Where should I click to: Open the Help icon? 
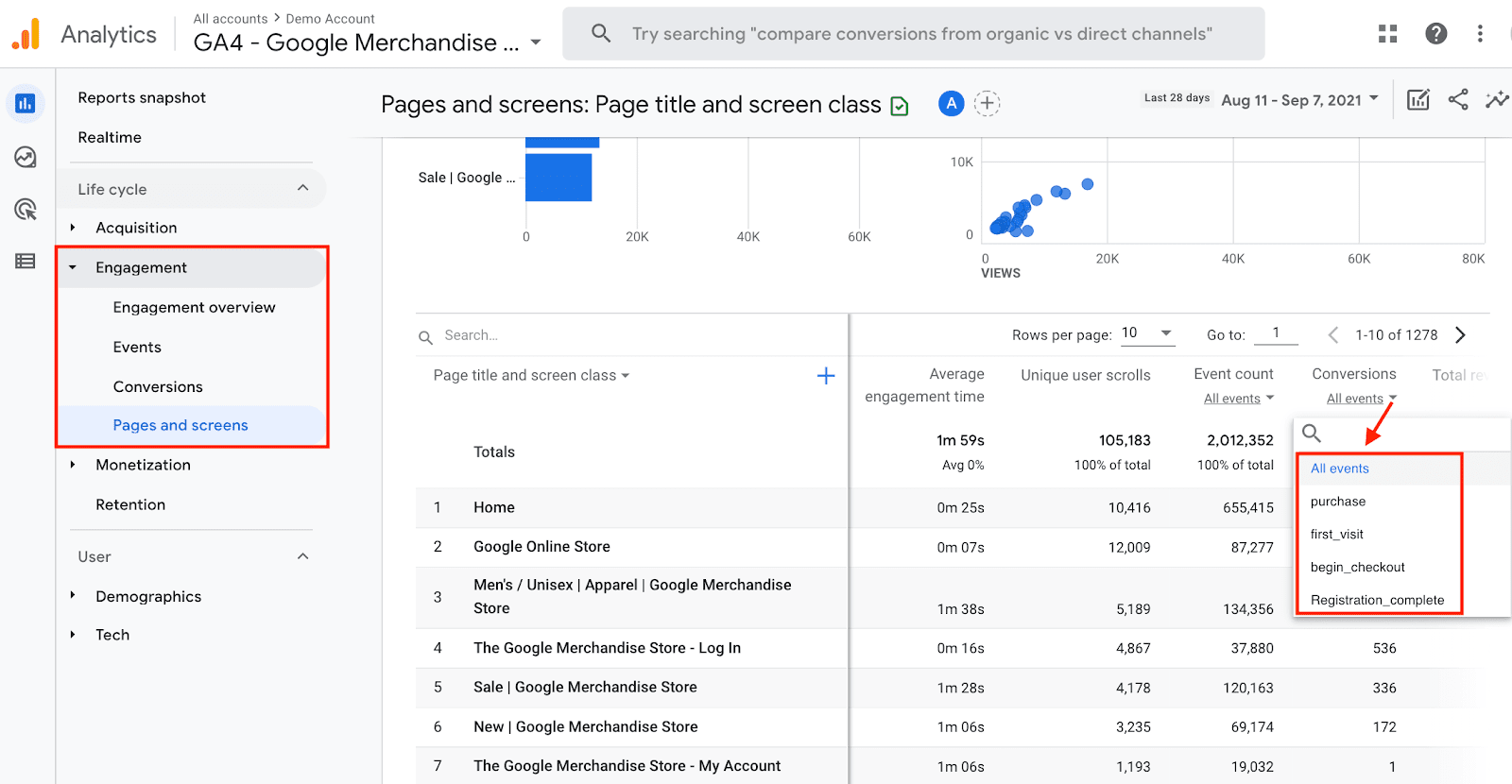point(1435,34)
